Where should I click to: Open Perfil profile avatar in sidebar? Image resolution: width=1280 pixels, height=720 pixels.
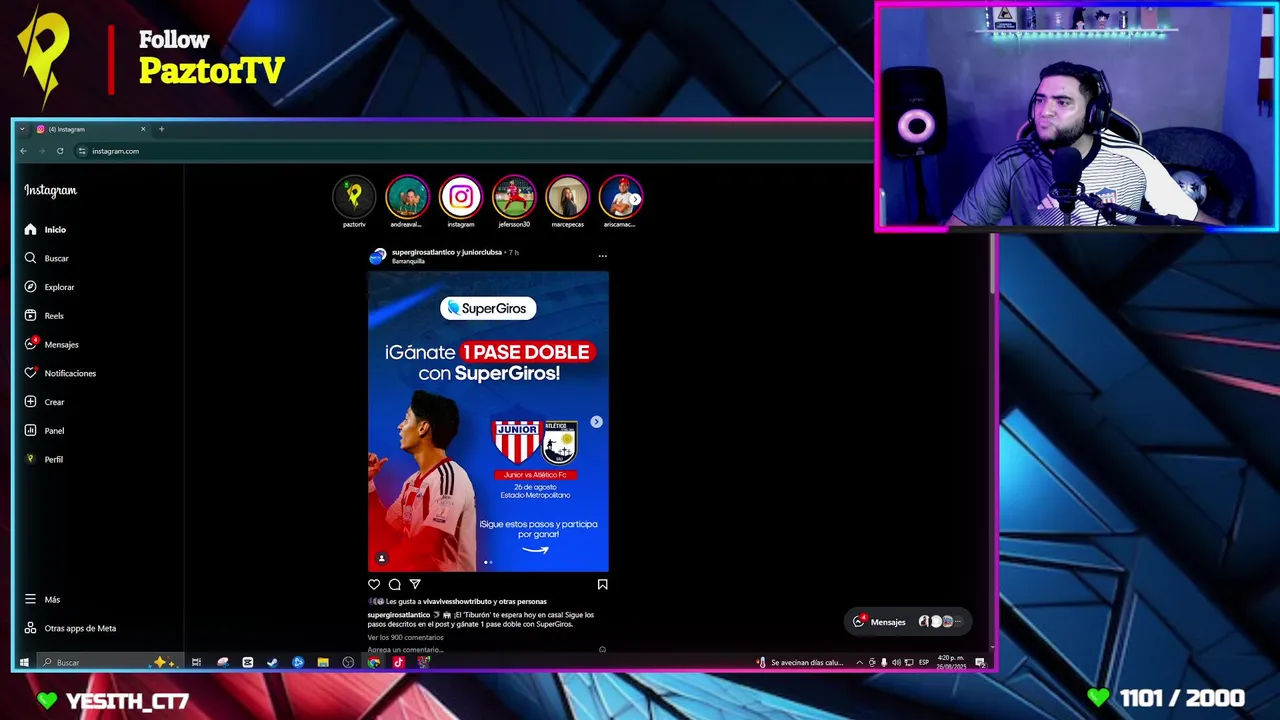click(30, 459)
